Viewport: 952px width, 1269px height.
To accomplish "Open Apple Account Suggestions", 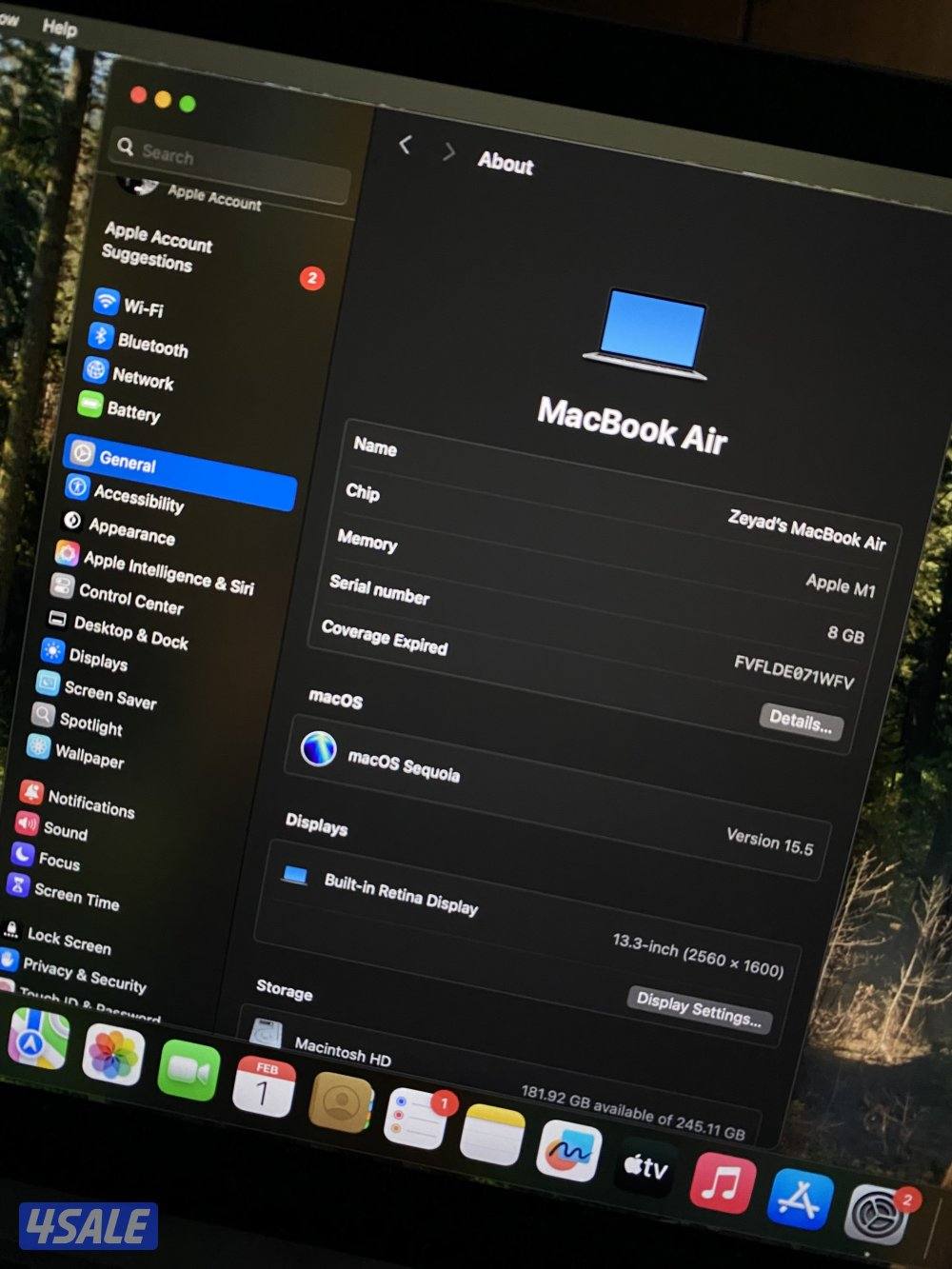I will [157, 248].
